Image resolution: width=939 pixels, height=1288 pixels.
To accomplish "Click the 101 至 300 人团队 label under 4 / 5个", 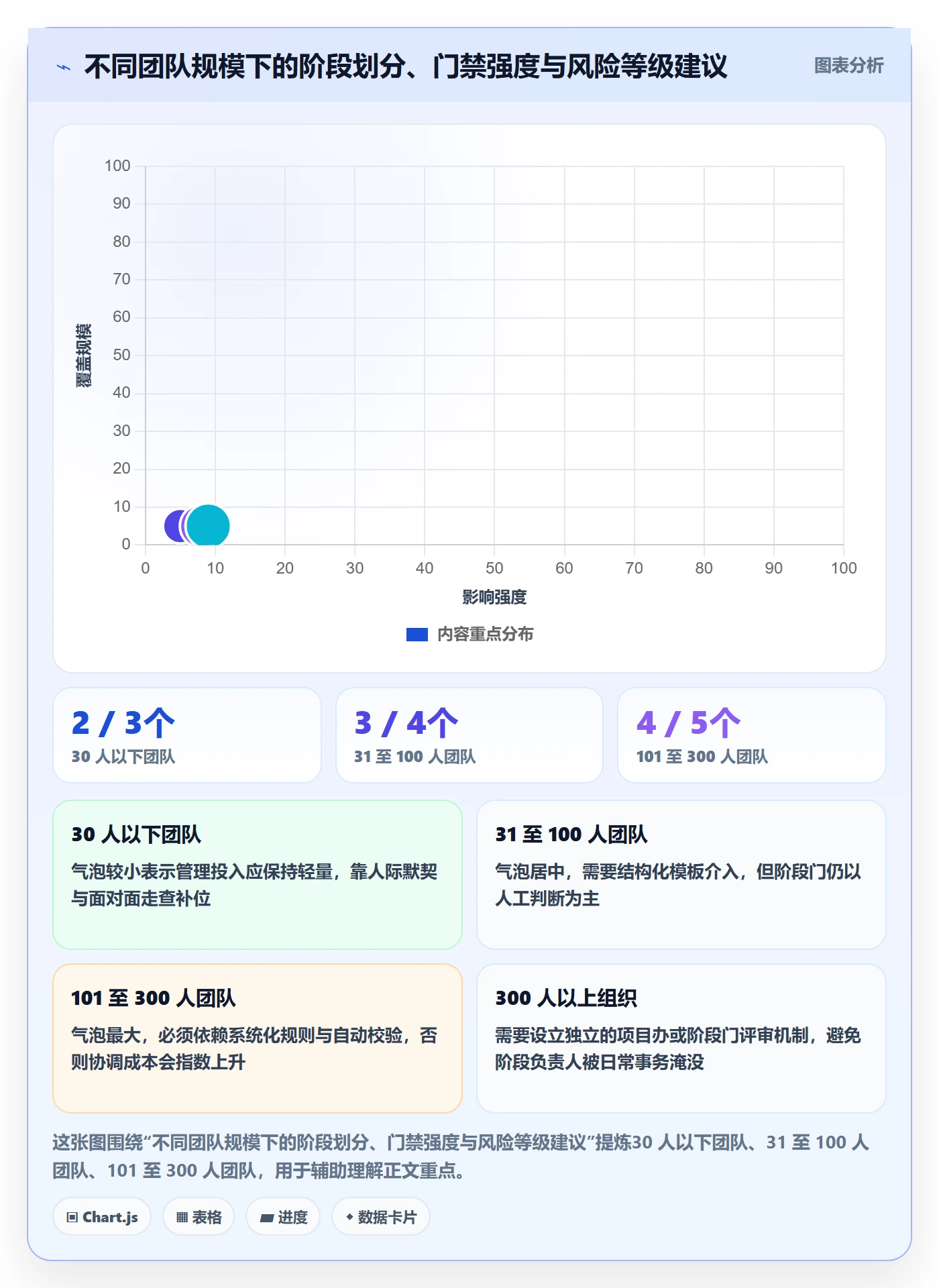I will pyautogui.click(x=702, y=757).
